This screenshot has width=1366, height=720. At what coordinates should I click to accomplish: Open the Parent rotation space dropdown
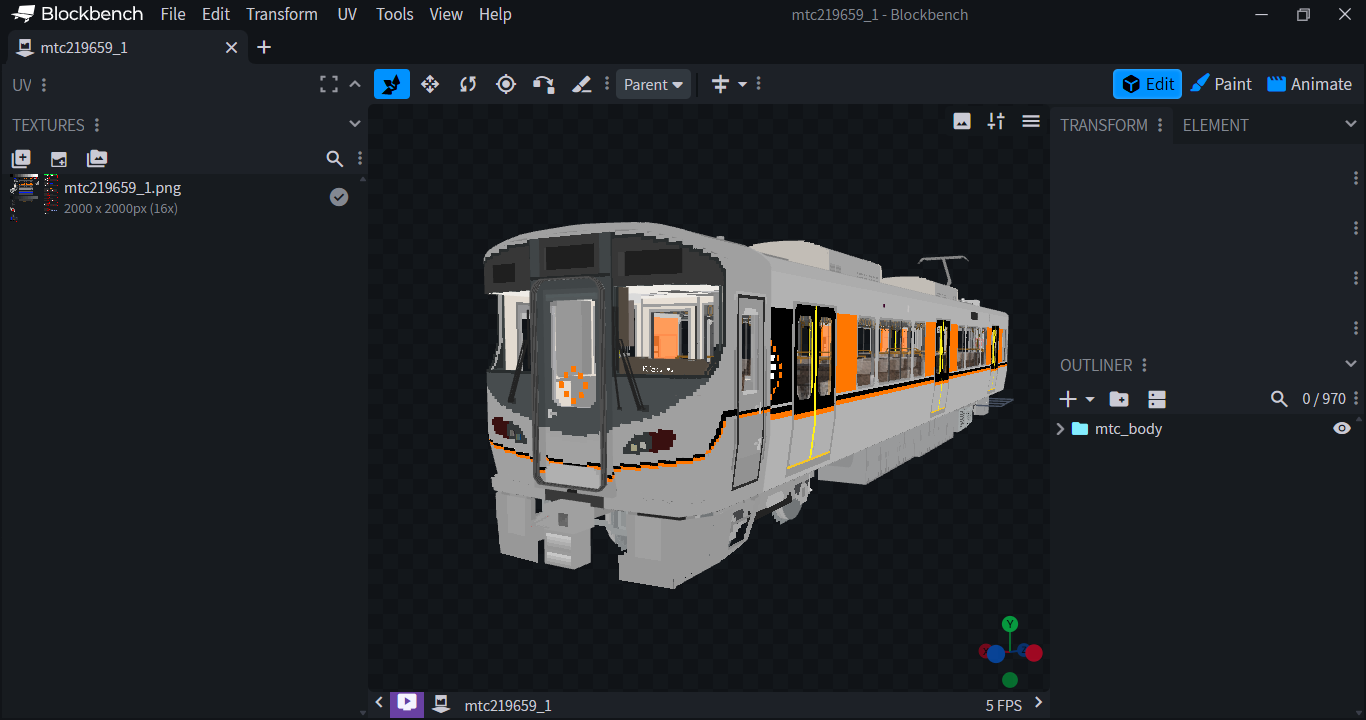(653, 84)
